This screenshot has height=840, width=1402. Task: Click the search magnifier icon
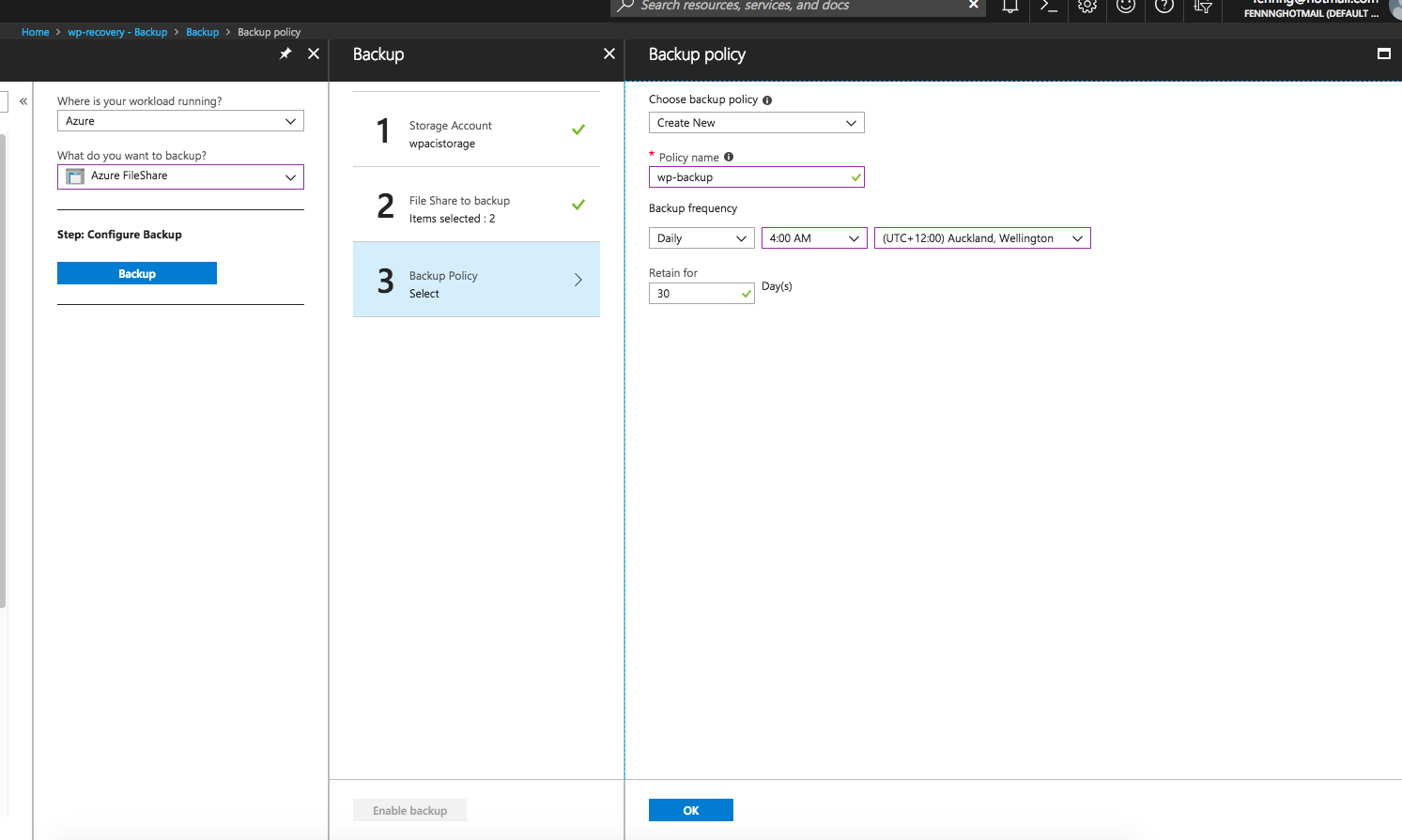tap(625, 6)
